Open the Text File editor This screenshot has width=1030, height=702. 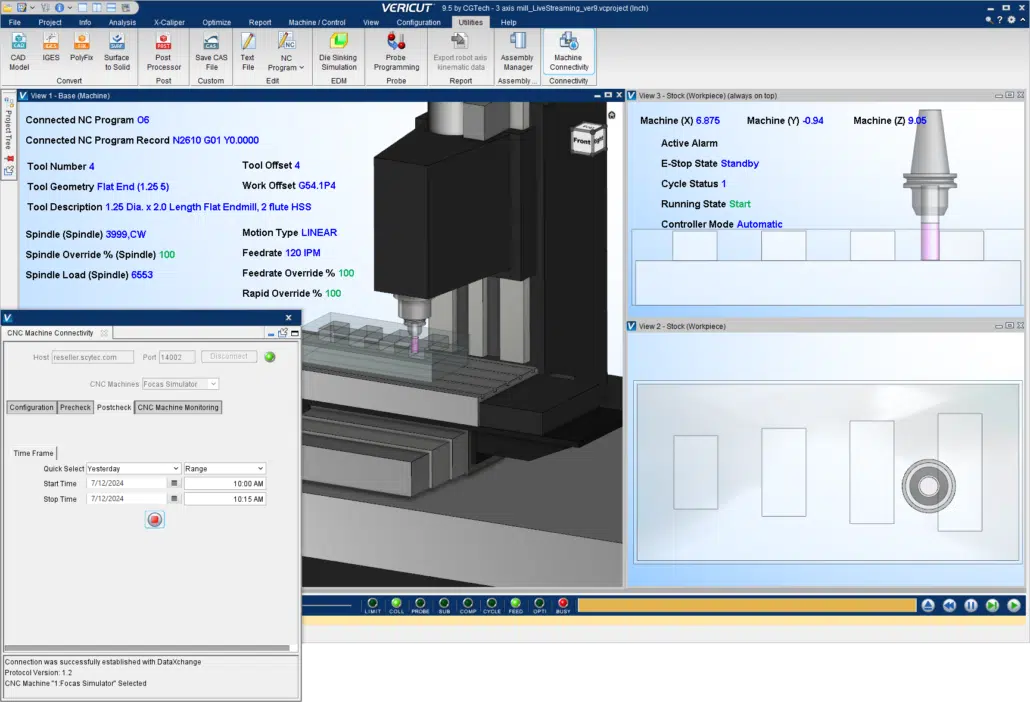(248, 51)
